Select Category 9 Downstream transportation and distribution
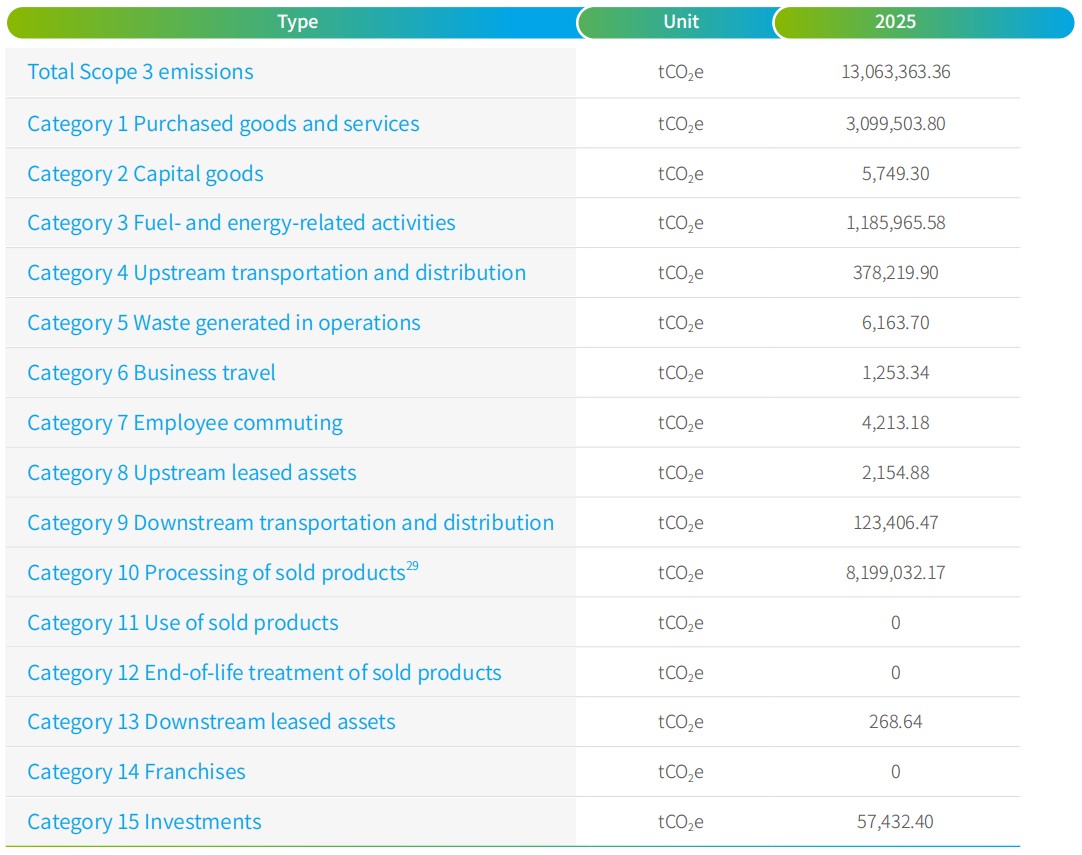1082x855 pixels. click(x=291, y=523)
